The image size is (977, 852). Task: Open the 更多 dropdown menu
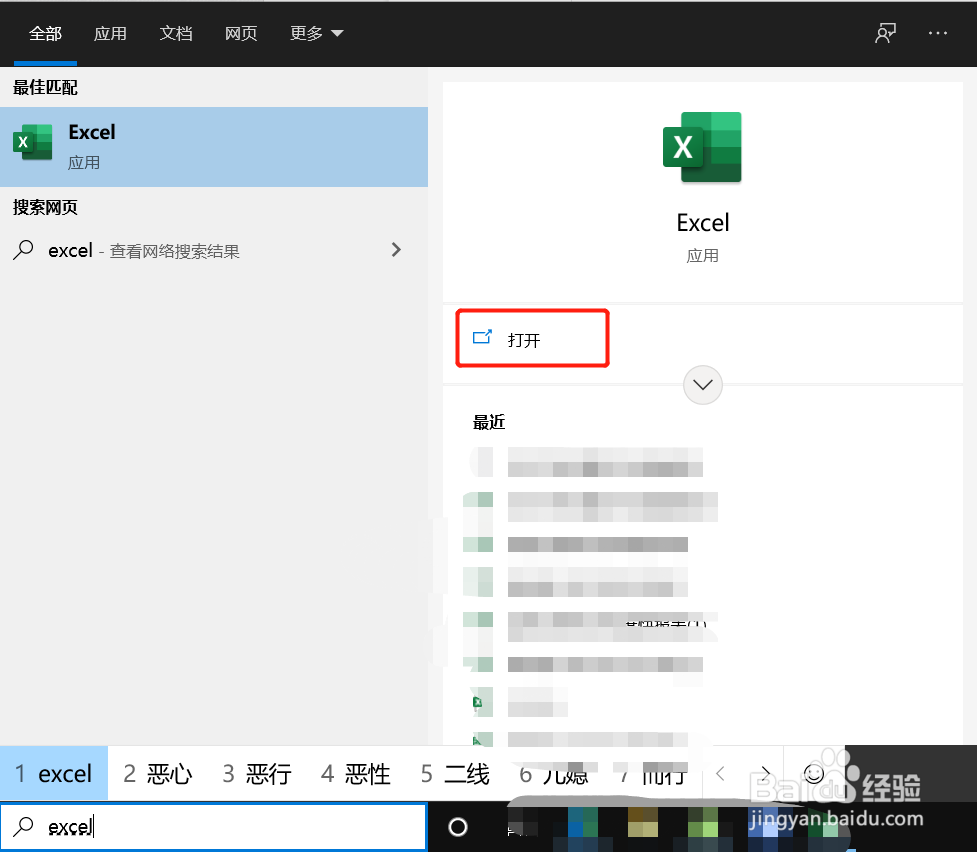point(317,33)
